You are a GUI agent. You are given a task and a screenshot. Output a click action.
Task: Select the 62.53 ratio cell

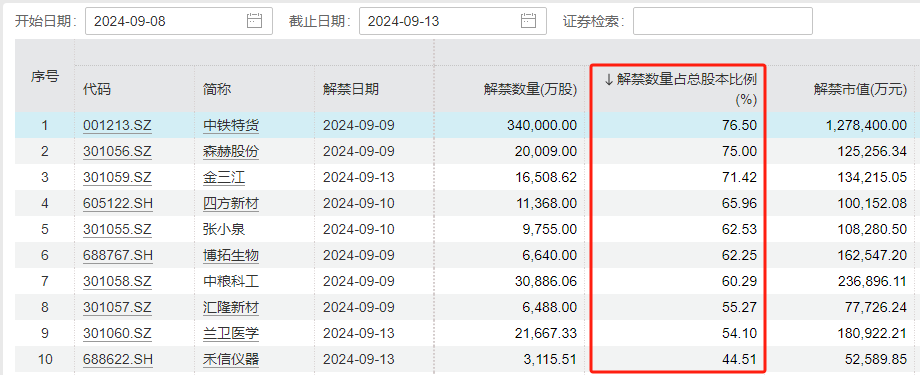[740, 229]
